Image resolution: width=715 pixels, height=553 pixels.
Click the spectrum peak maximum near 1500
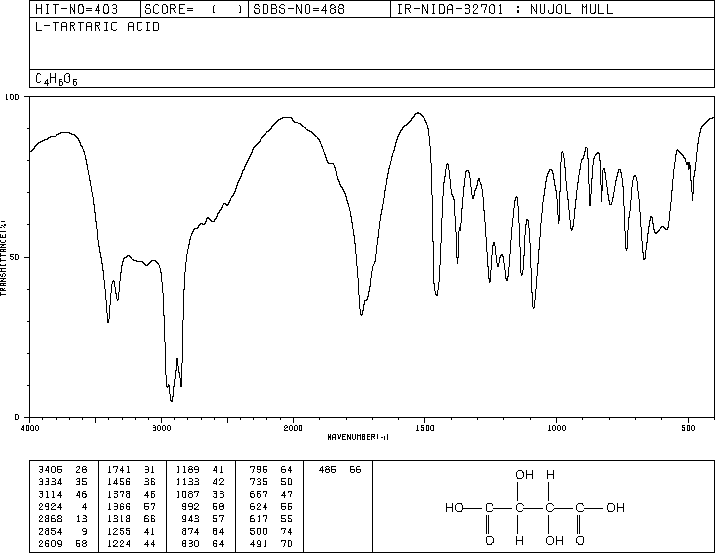coord(418,113)
